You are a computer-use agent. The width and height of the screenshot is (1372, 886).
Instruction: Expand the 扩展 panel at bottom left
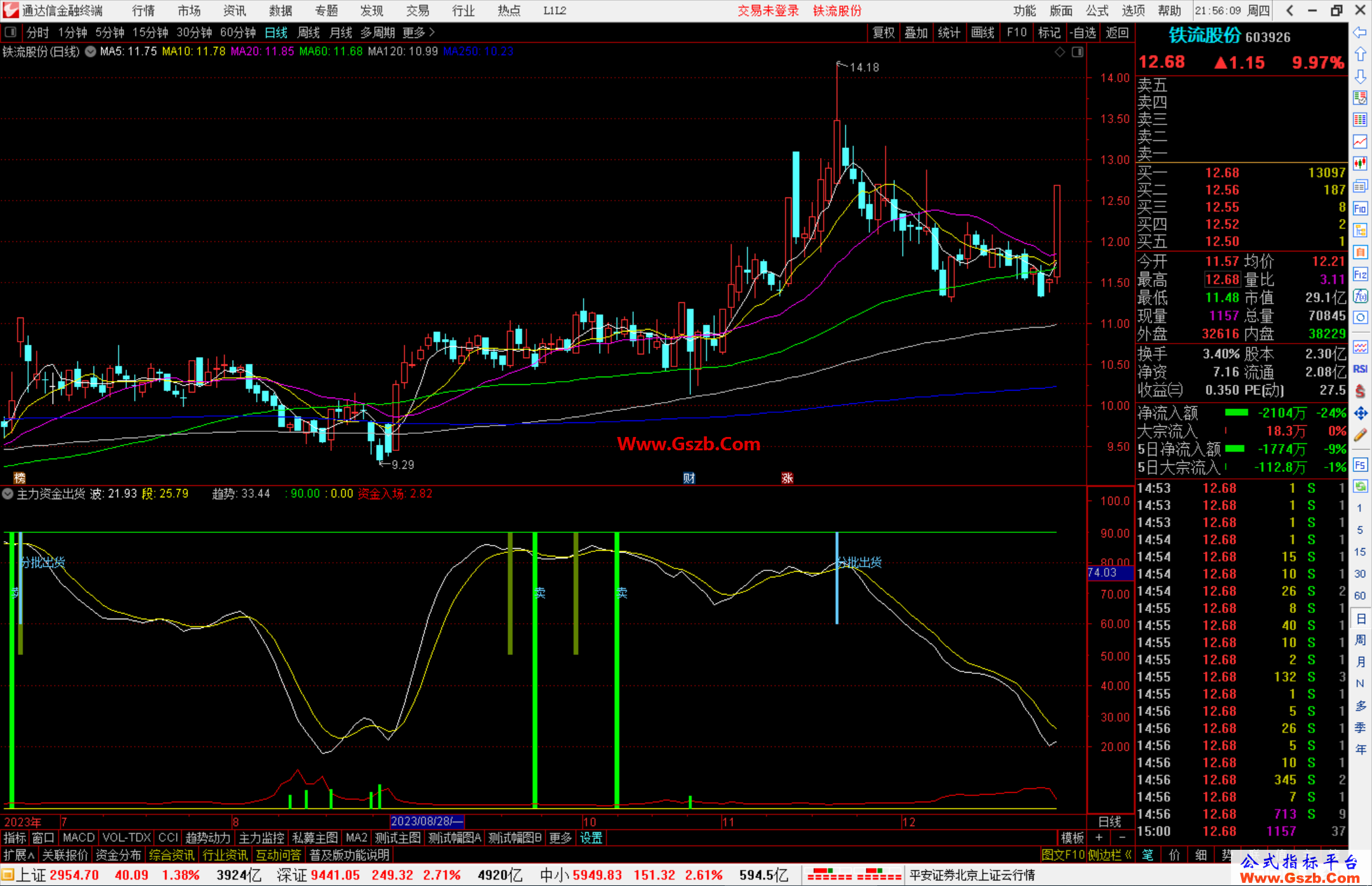(x=19, y=855)
